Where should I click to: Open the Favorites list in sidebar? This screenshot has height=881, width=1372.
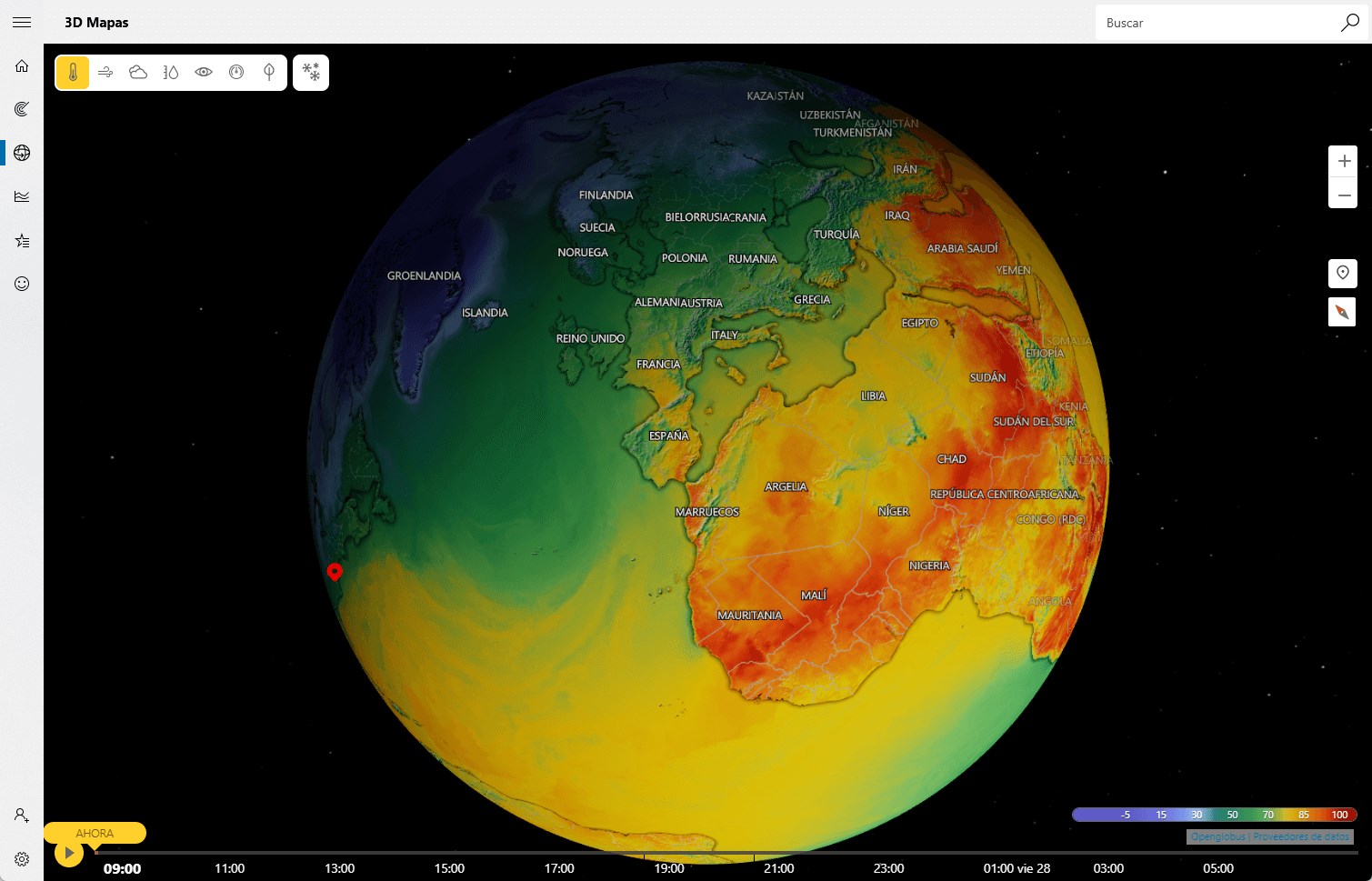click(22, 240)
